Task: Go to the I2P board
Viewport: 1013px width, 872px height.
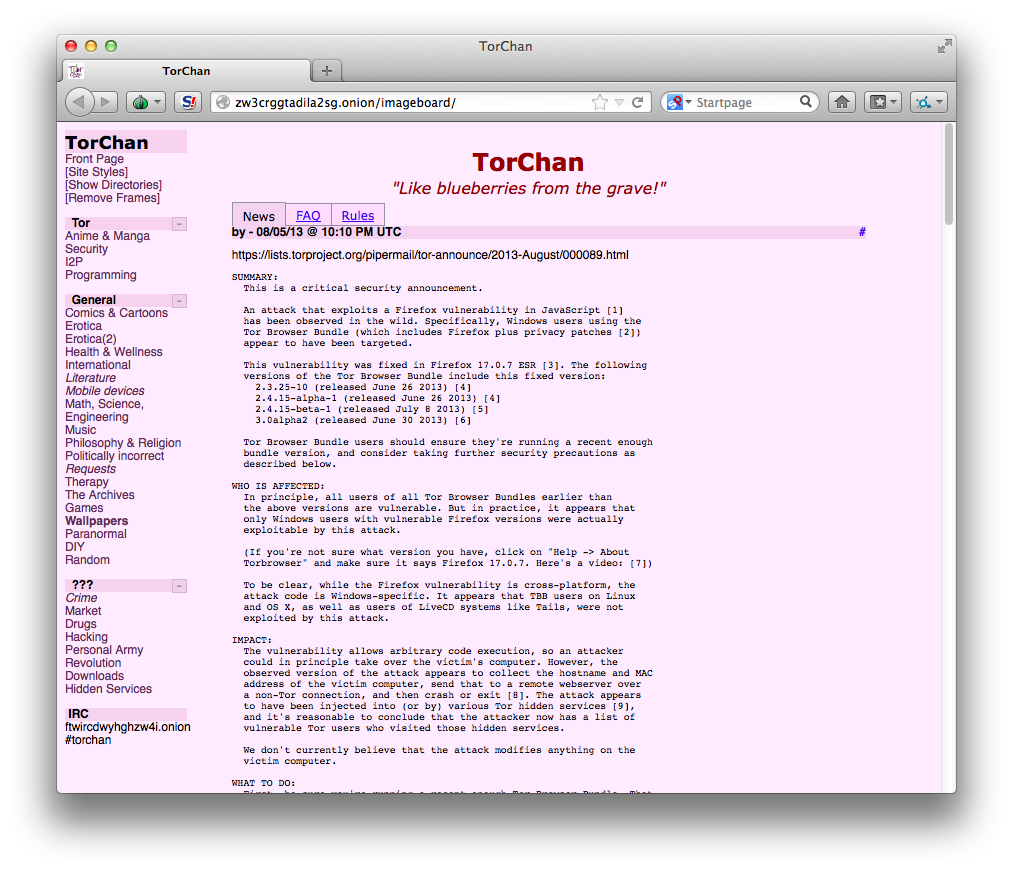Action: coord(74,262)
